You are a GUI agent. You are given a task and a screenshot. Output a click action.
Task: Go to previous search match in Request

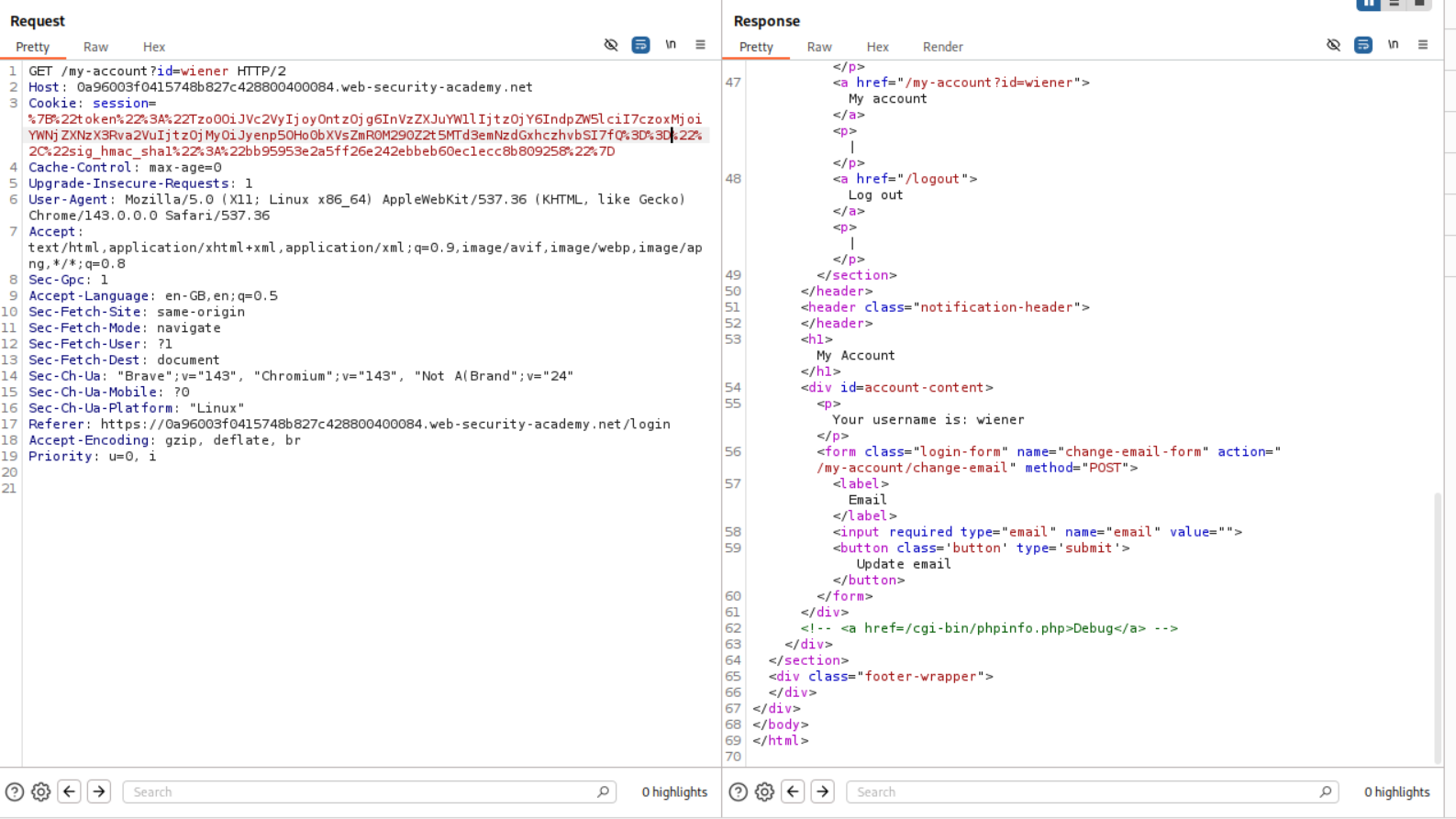point(70,791)
